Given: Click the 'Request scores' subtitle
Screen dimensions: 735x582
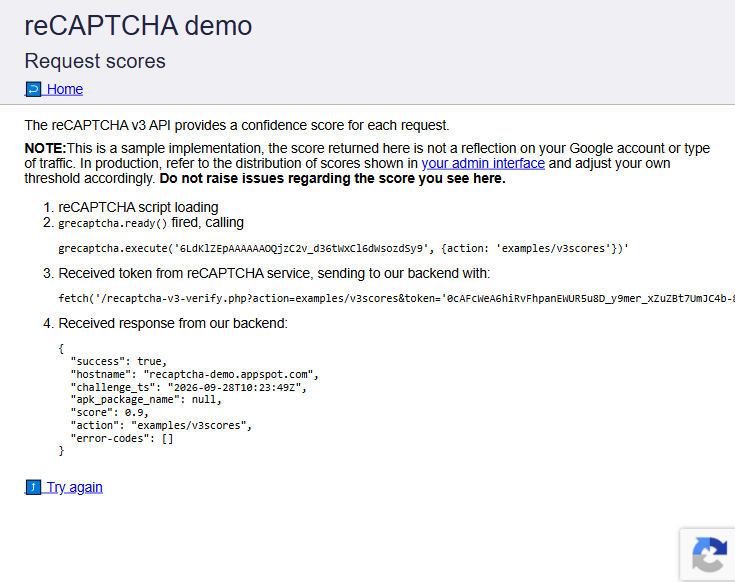Looking at the screenshot, I should coord(95,61).
